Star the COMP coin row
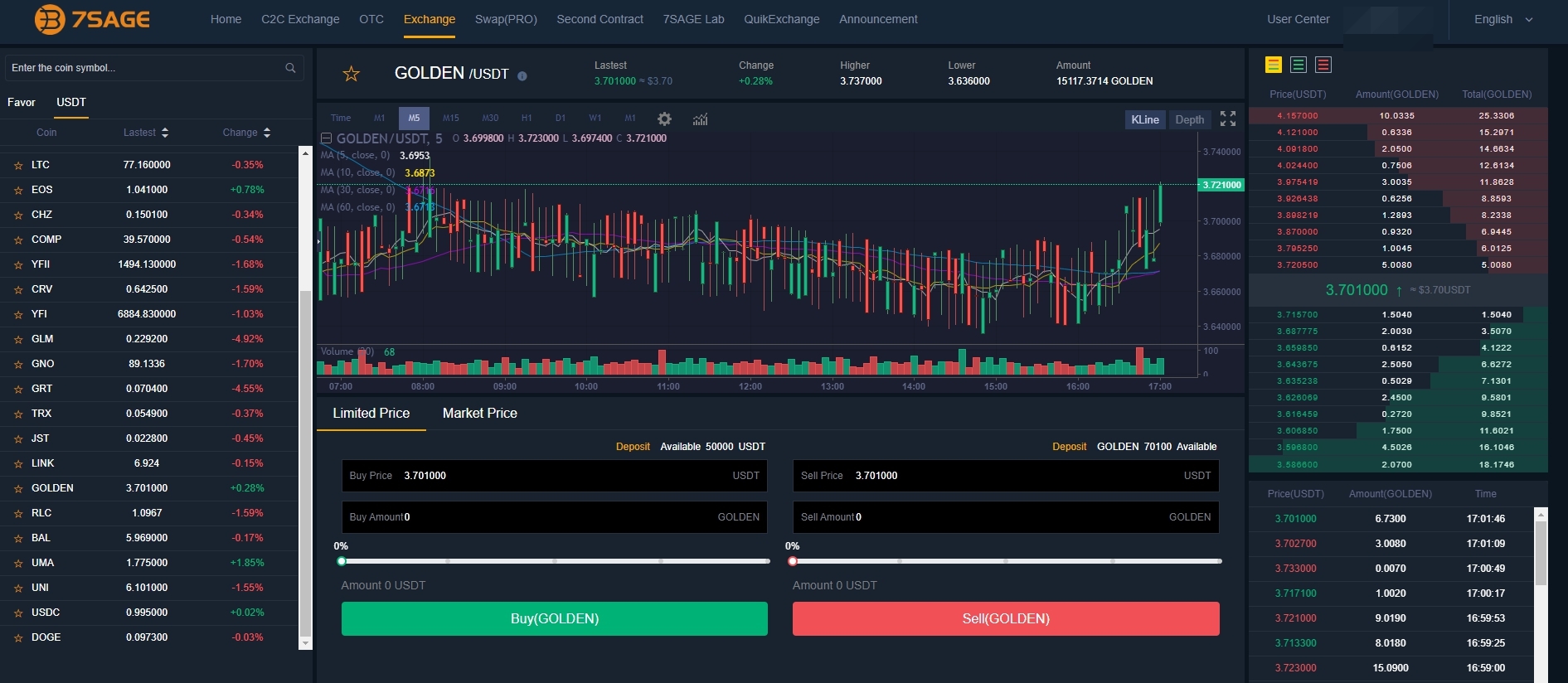 click(18, 240)
